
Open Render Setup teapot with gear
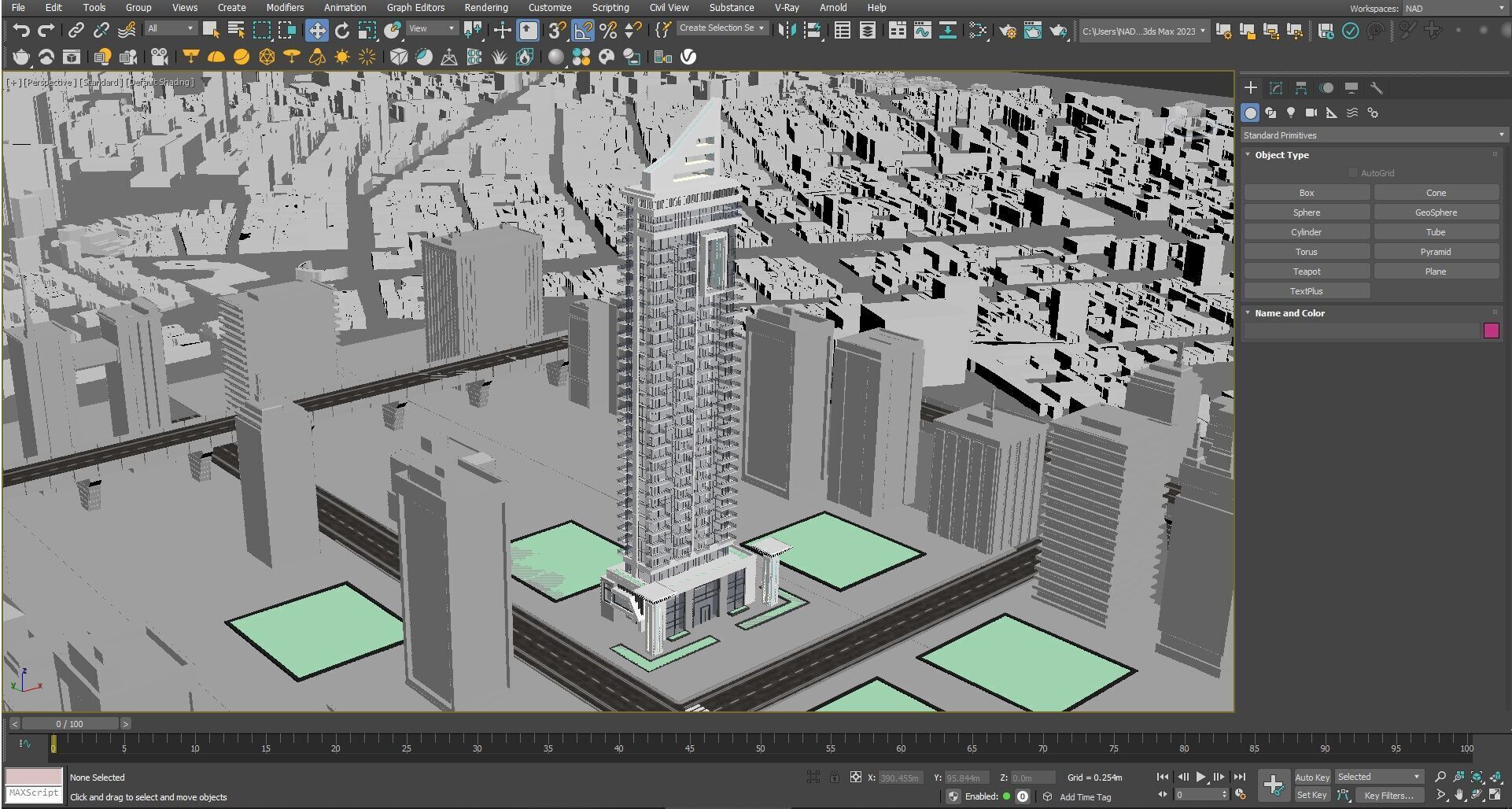1008,31
